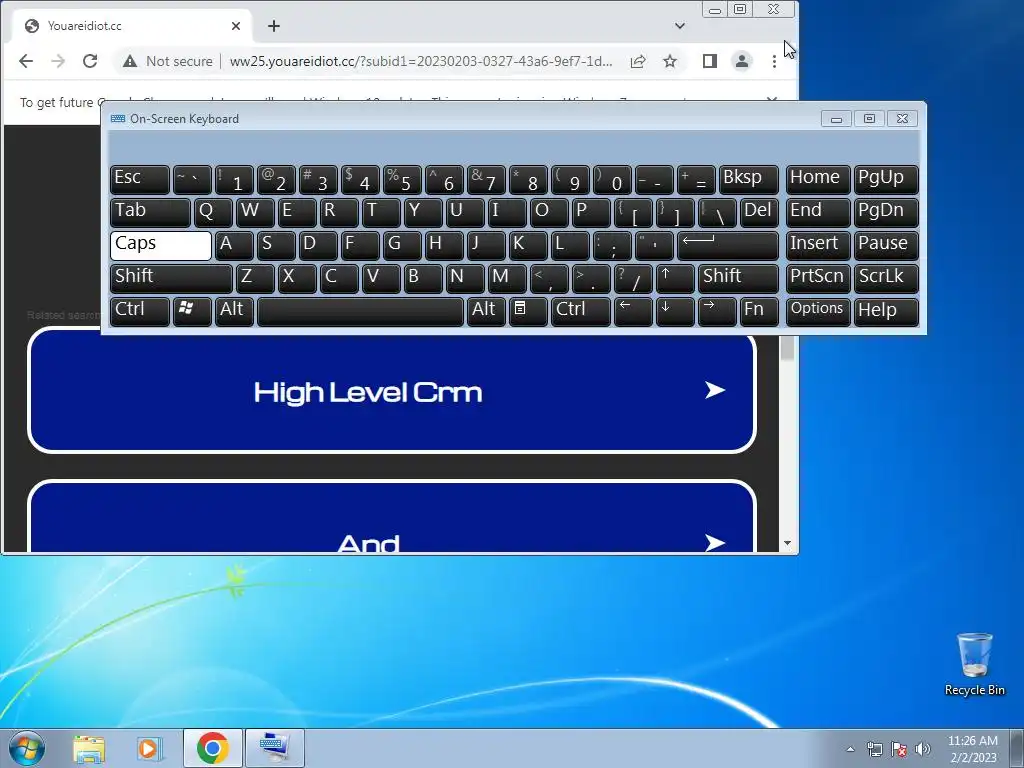This screenshot has width=1024, height=768.
Task: Click the Windows logo key on keyboard
Action: tap(192, 312)
